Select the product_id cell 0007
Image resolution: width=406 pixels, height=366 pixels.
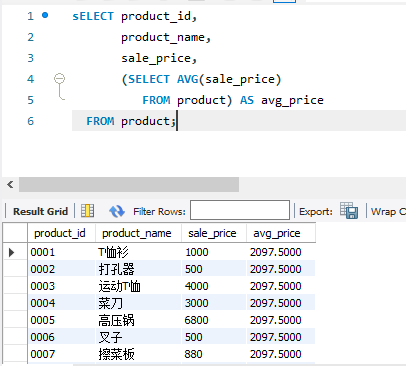(x=61, y=354)
